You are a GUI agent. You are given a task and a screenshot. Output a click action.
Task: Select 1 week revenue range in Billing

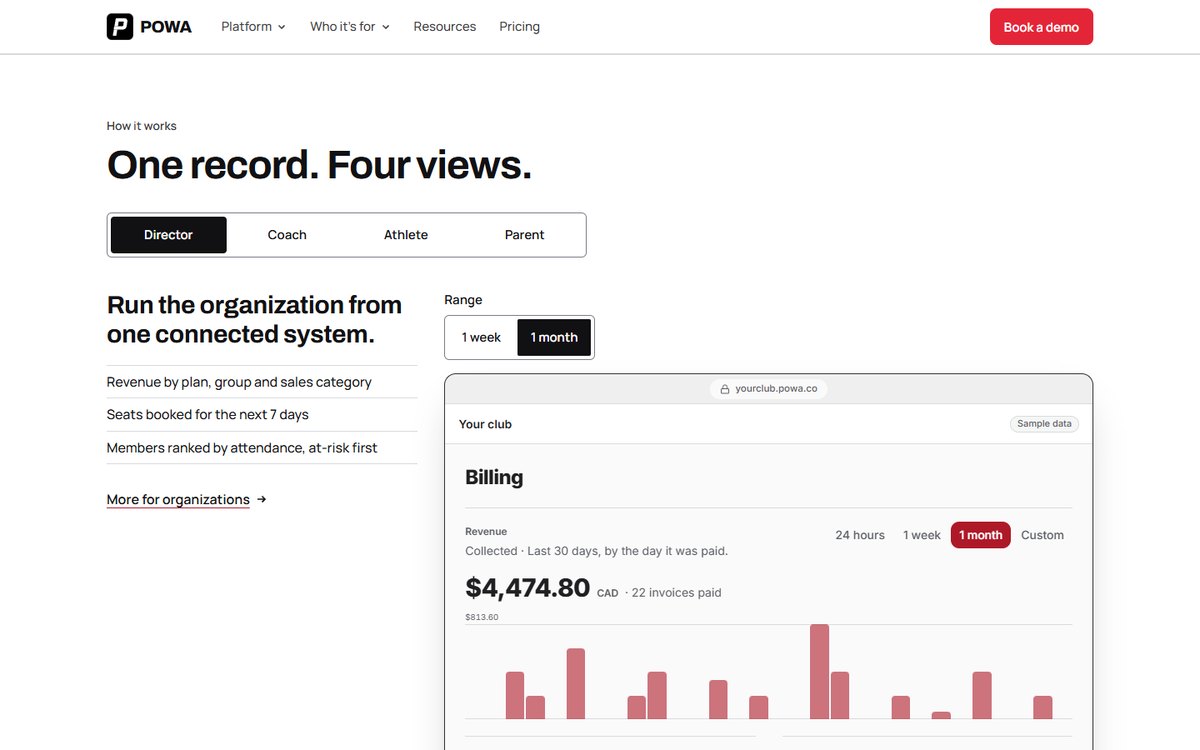click(x=922, y=535)
